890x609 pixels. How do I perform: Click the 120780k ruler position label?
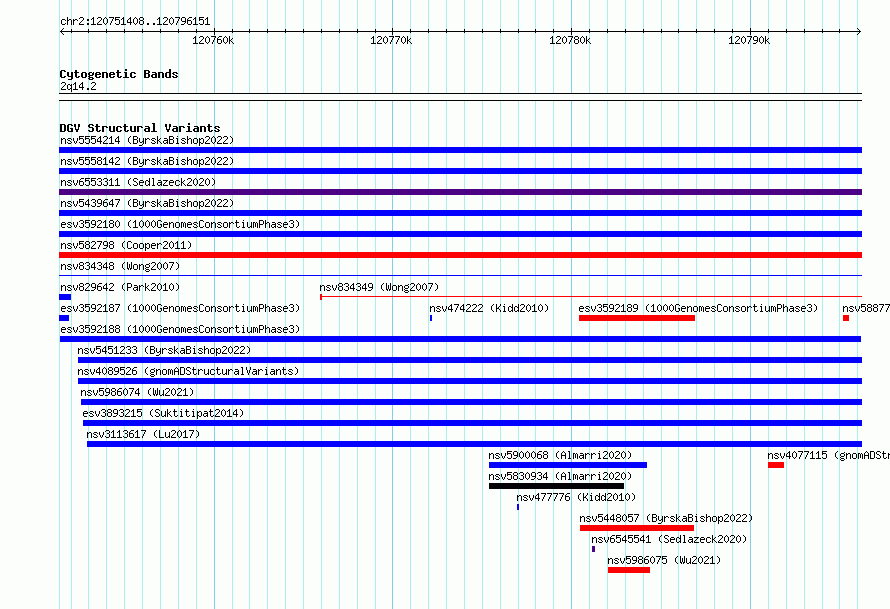pyautogui.click(x=570, y=40)
